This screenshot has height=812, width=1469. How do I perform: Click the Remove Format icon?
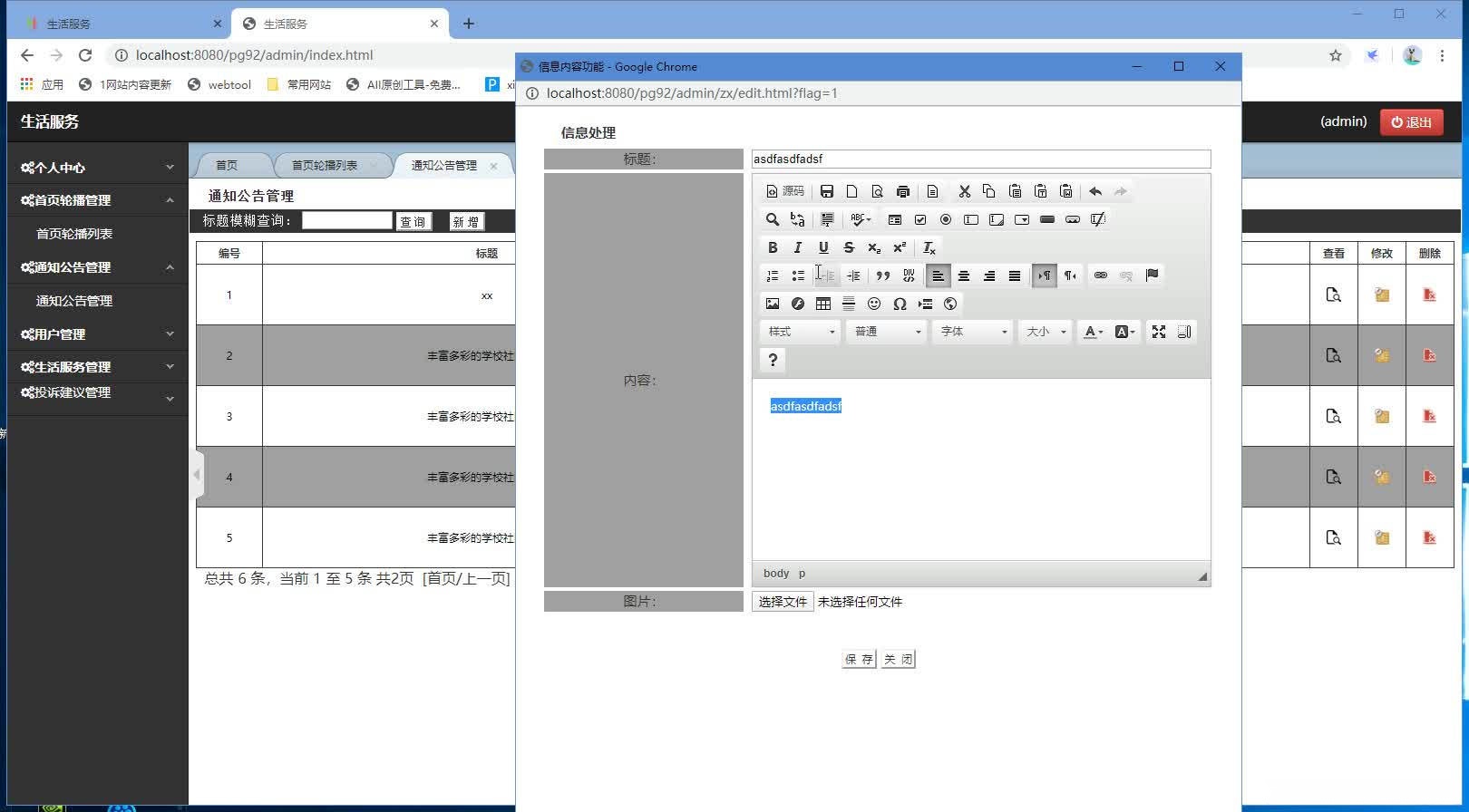(x=929, y=247)
